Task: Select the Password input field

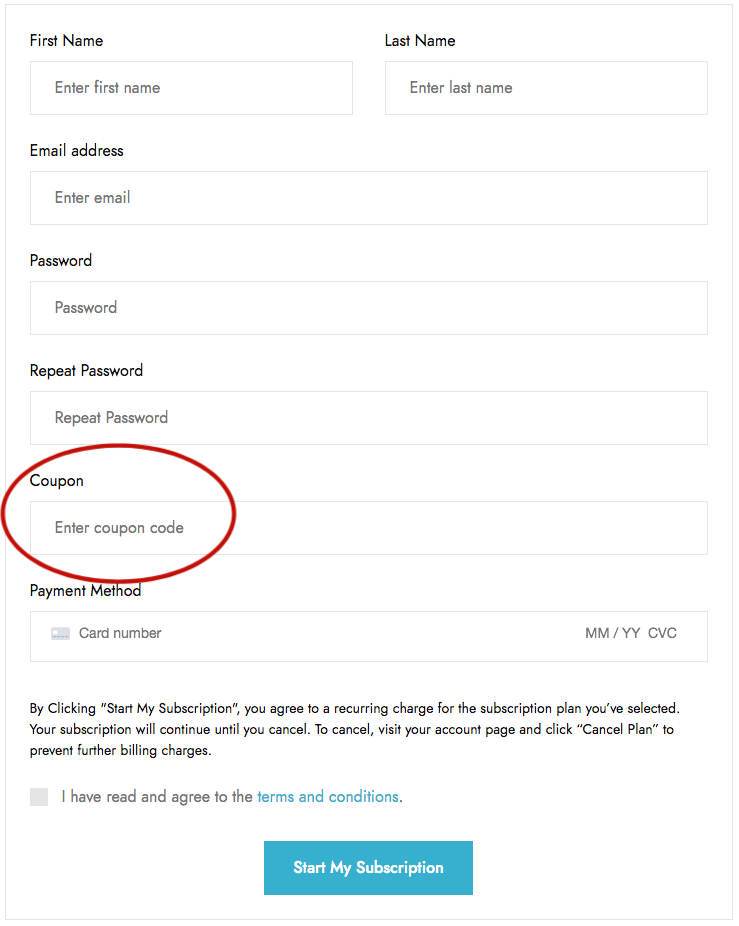Action: 369,308
